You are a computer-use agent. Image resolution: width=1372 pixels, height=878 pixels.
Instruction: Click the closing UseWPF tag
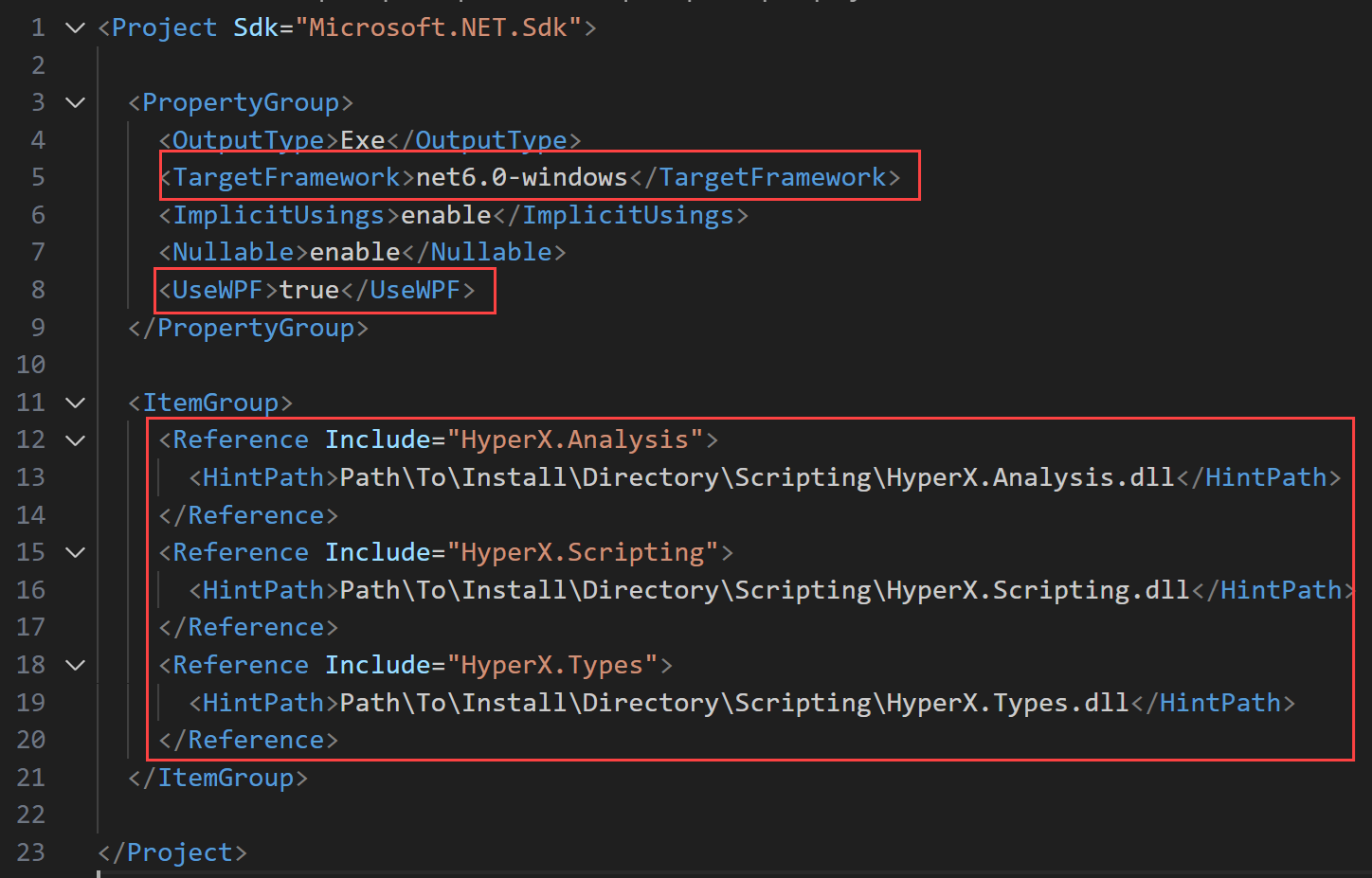[408, 290]
